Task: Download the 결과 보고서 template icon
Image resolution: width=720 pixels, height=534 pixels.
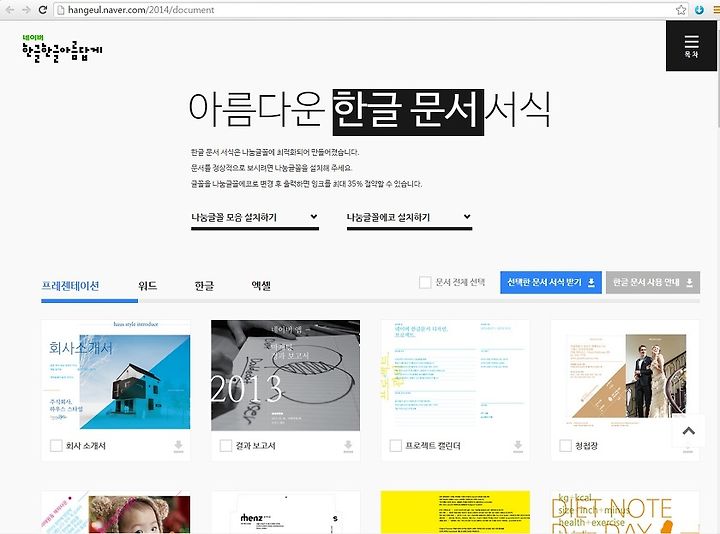Action: (348, 446)
